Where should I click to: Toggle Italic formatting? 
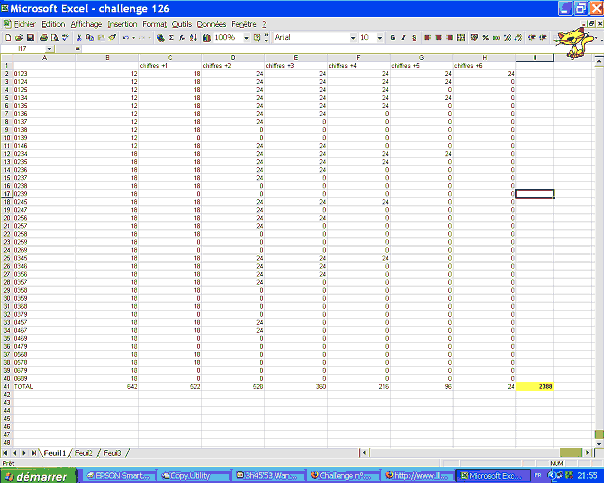click(403, 37)
